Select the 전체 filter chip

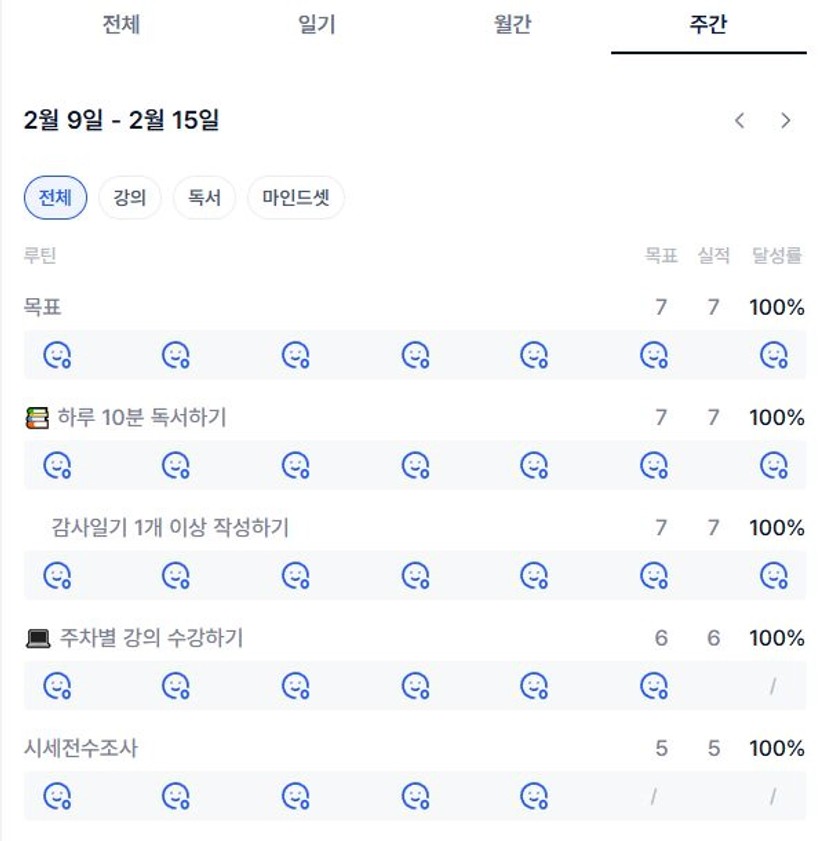click(56, 198)
